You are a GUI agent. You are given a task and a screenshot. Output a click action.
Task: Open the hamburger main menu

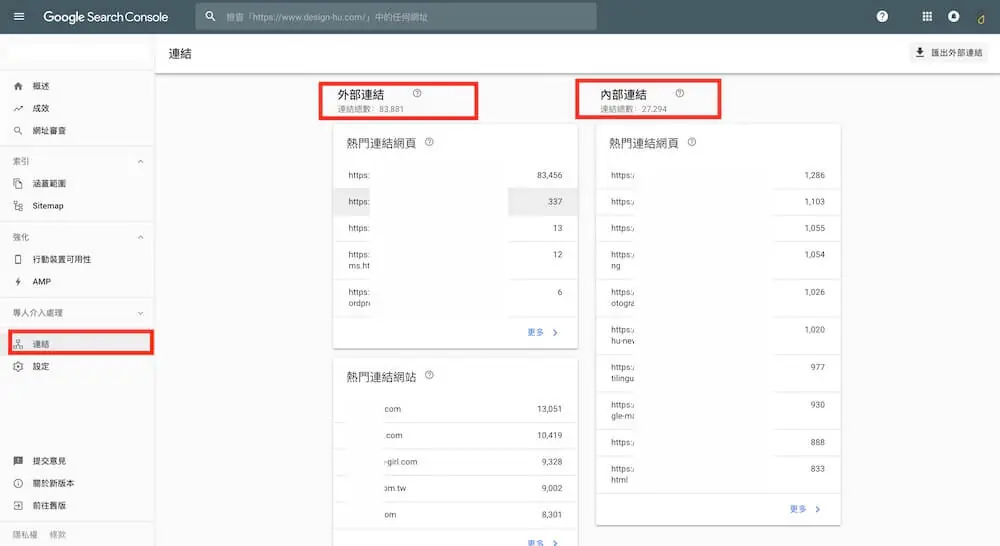click(19, 17)
